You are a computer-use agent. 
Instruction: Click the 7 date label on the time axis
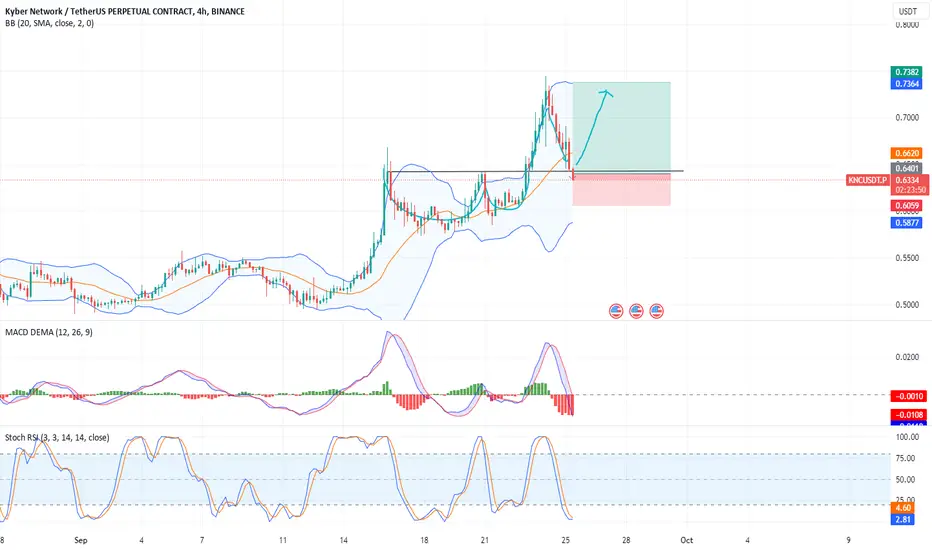202,540
